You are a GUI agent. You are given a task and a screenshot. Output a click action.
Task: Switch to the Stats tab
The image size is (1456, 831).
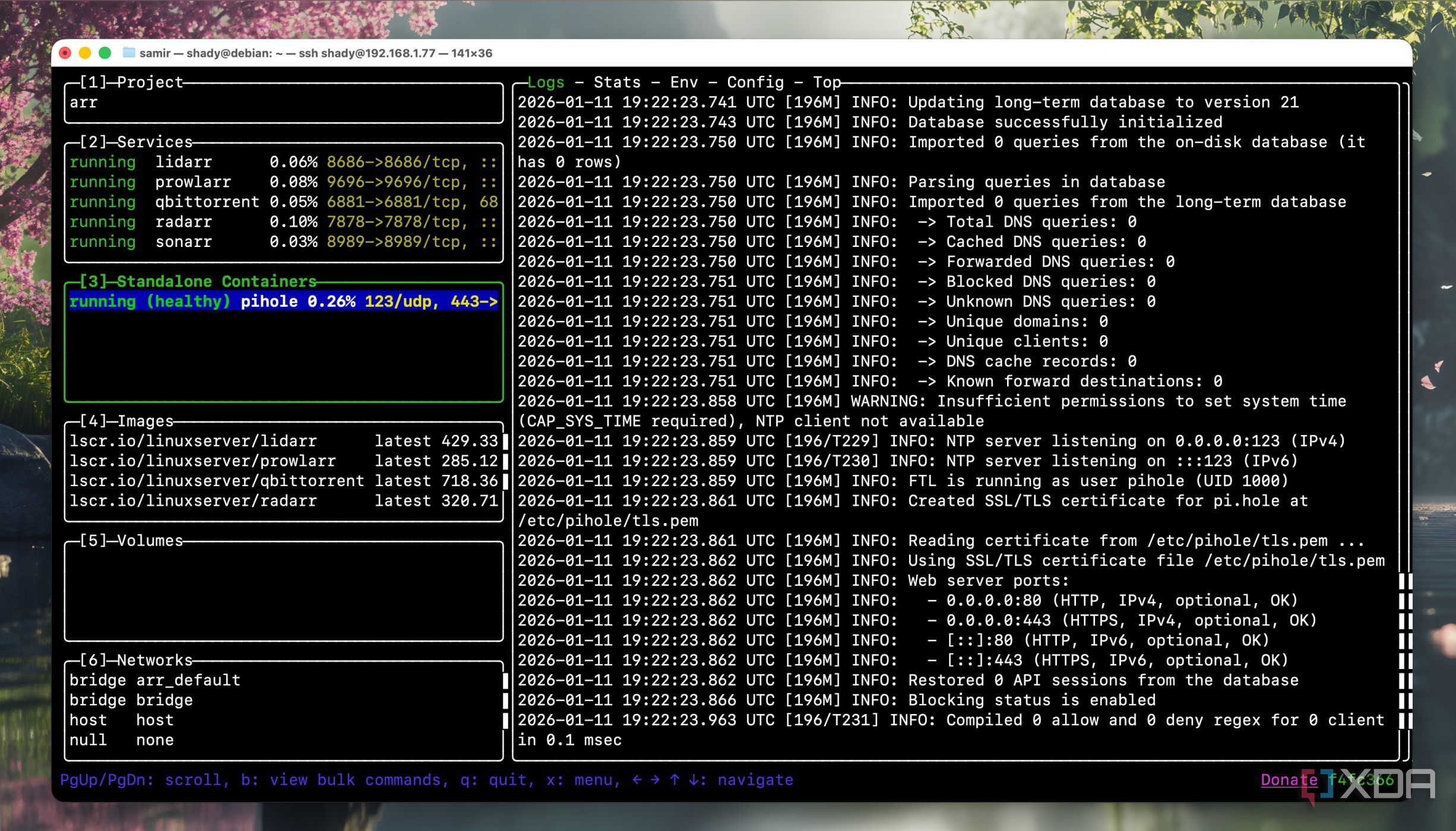point(617,82)
